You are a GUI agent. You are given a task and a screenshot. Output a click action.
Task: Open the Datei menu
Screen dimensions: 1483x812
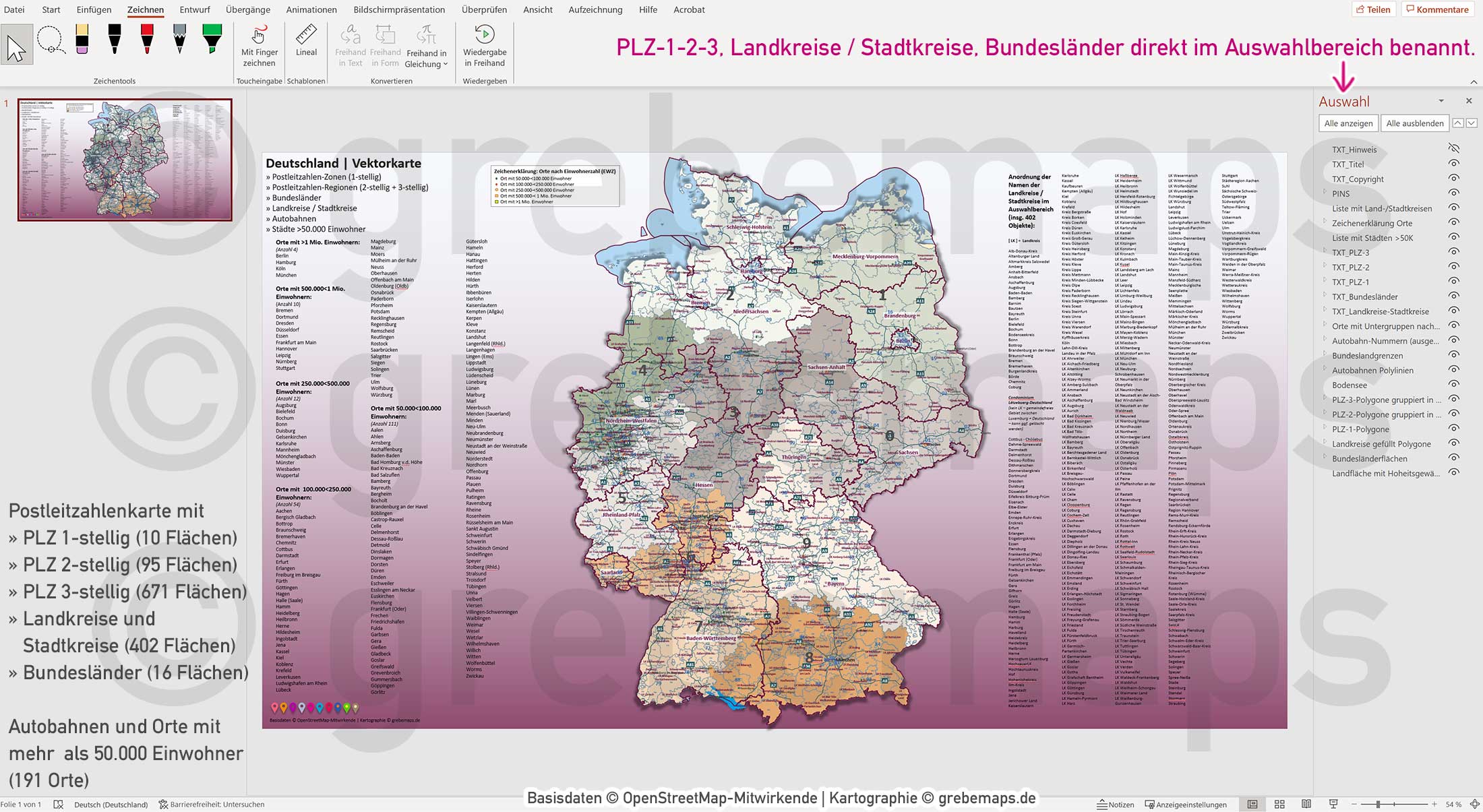15,9
